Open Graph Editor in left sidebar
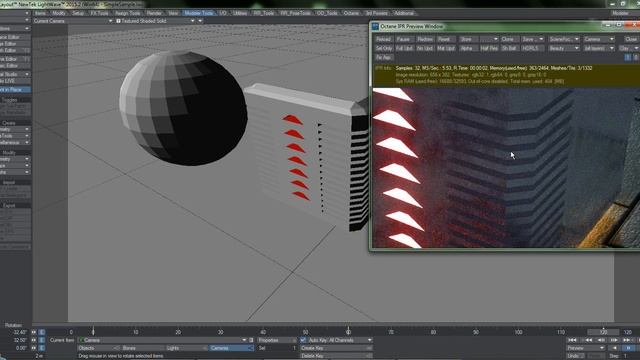 15,50
